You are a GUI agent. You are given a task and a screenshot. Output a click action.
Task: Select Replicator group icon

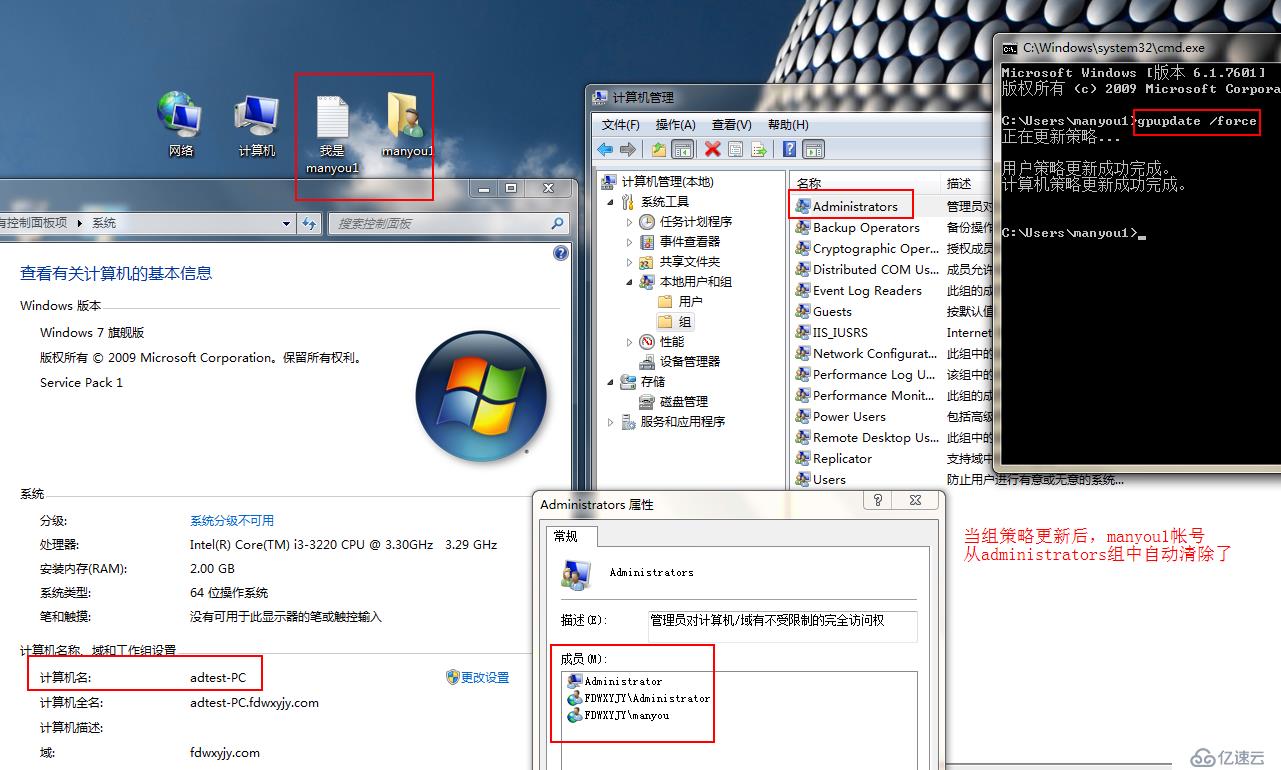click(802, 459)
